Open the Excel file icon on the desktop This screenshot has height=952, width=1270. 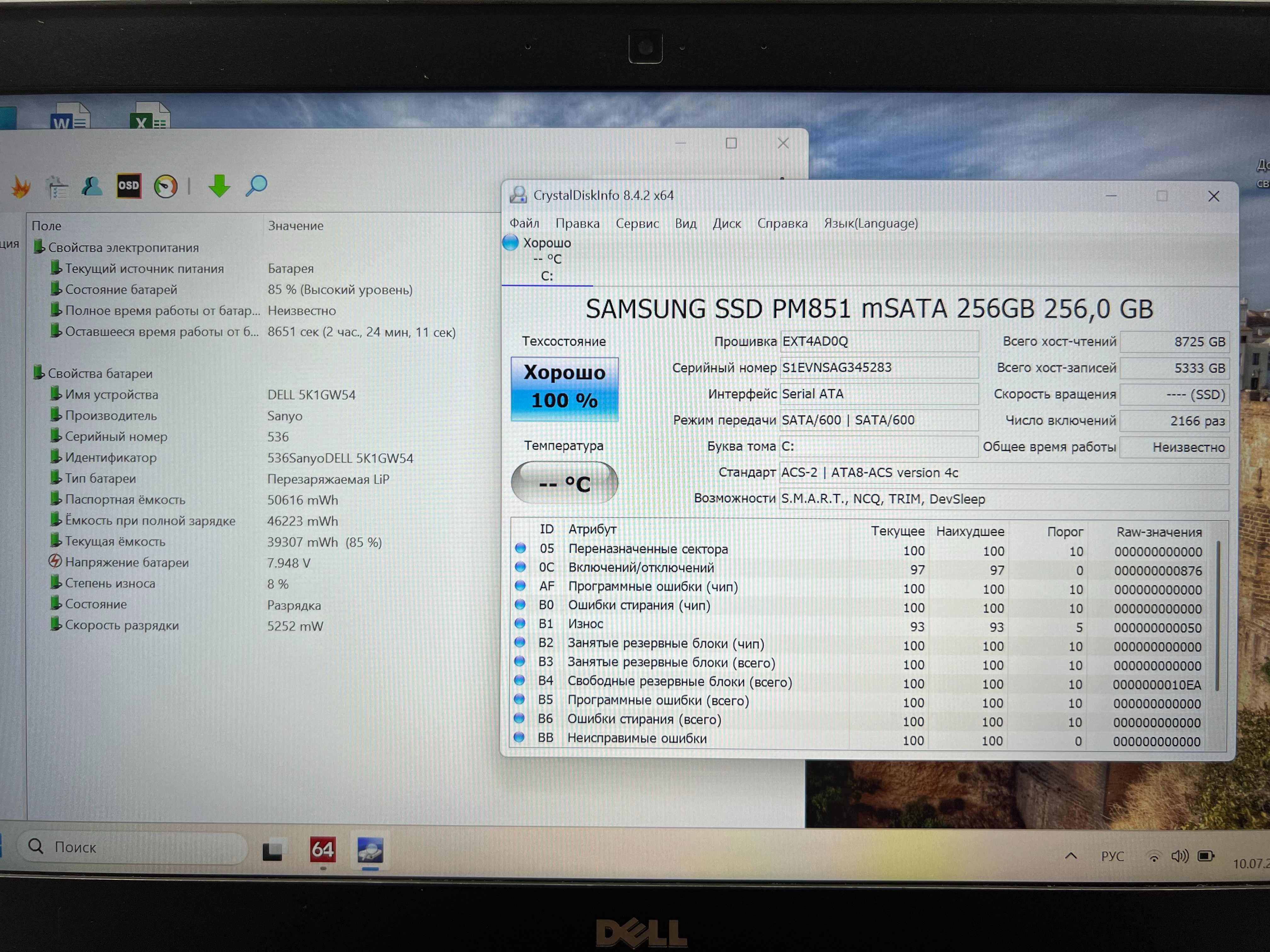pos(150,116)
